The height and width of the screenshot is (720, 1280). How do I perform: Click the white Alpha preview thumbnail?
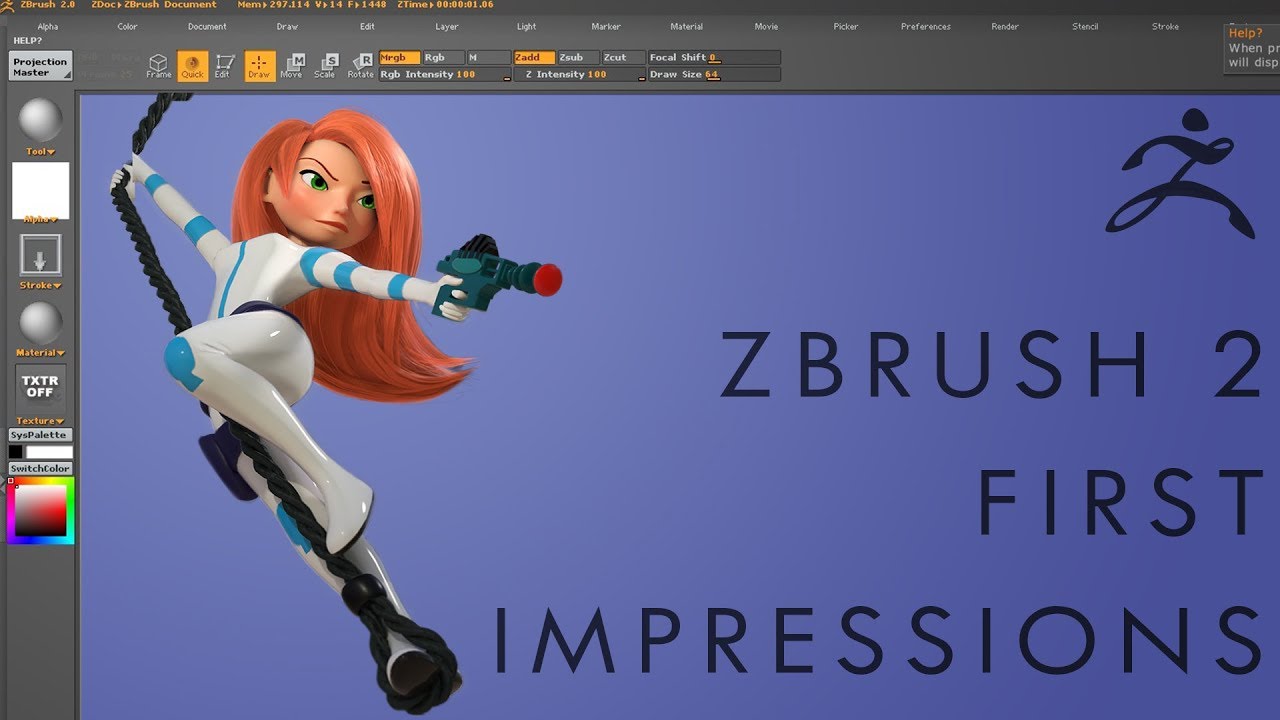pyautogui.click(x=40, y=188)
